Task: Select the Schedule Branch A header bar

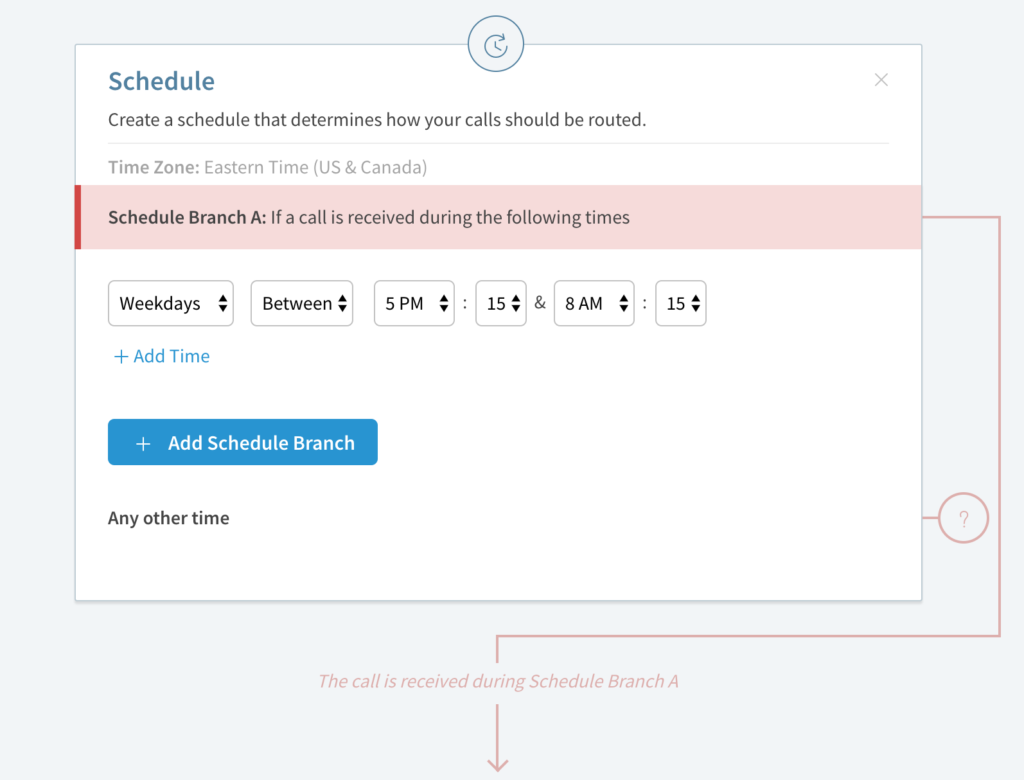Action: click(498, 217)
